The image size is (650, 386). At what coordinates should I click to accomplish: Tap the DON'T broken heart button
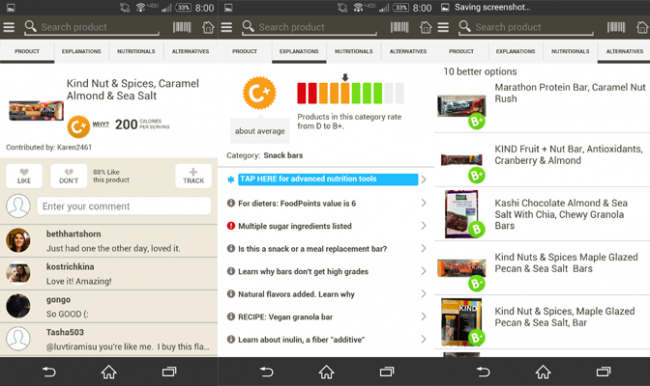pyautogui.click(x=69, y=176)
